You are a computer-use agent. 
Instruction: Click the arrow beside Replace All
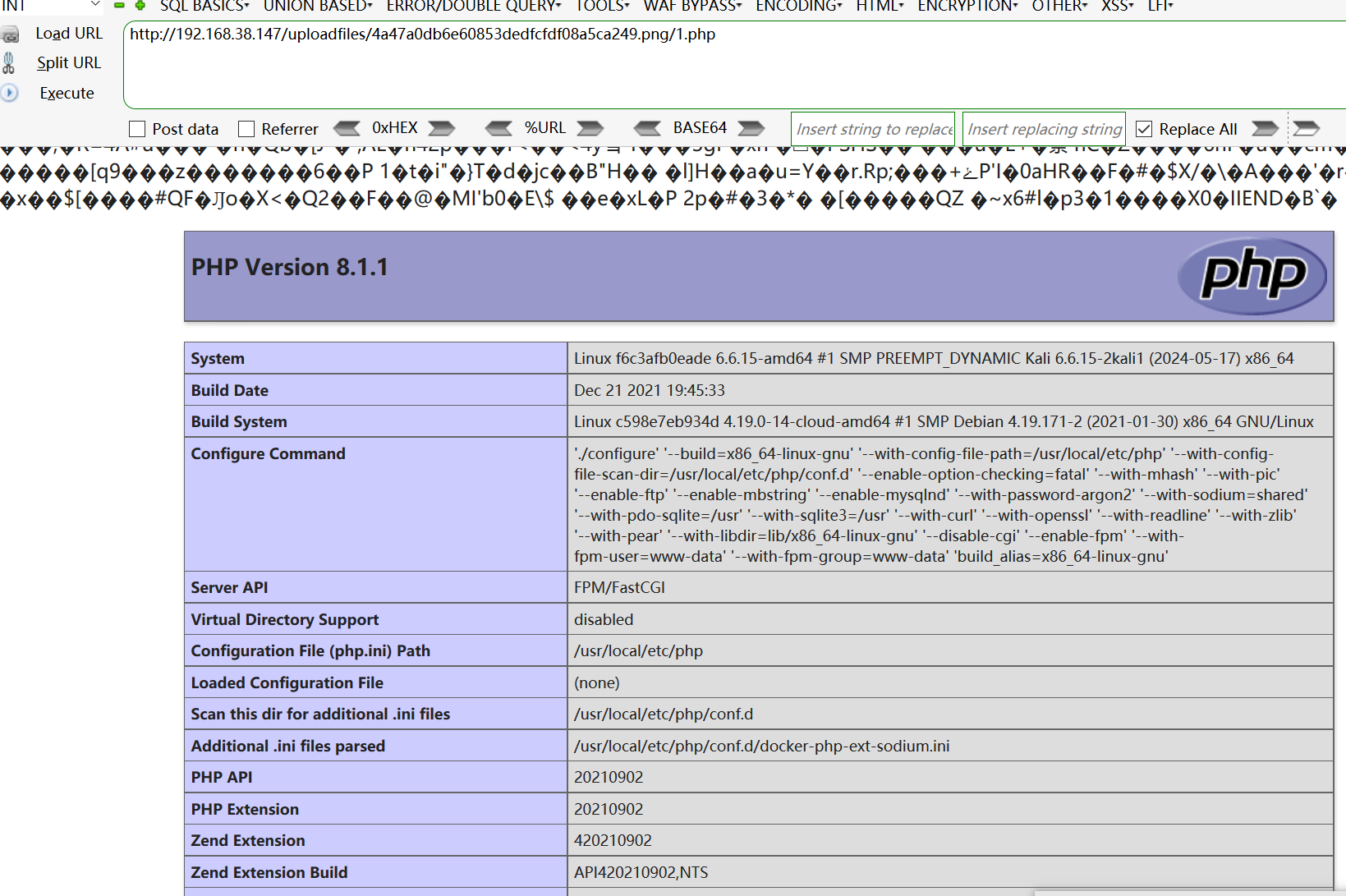click(1265, 128)
